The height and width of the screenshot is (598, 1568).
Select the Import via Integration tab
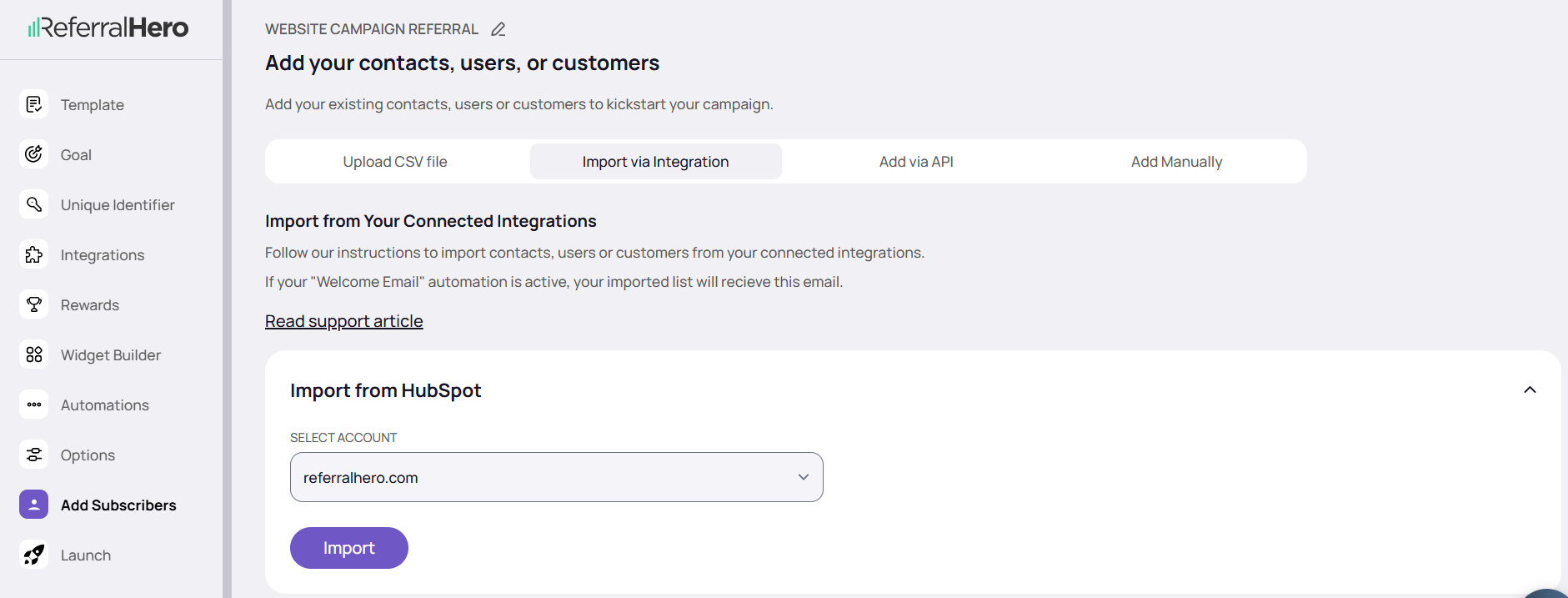[x=655, y=162]
